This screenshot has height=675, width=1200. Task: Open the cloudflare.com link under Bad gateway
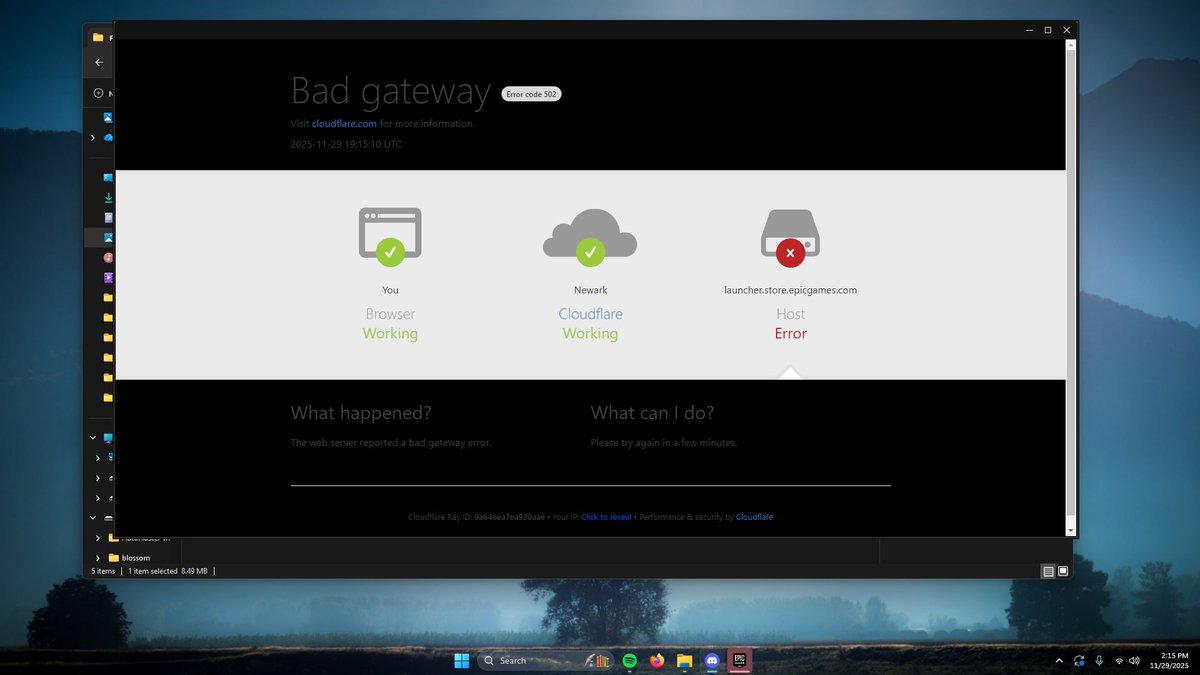344,124
